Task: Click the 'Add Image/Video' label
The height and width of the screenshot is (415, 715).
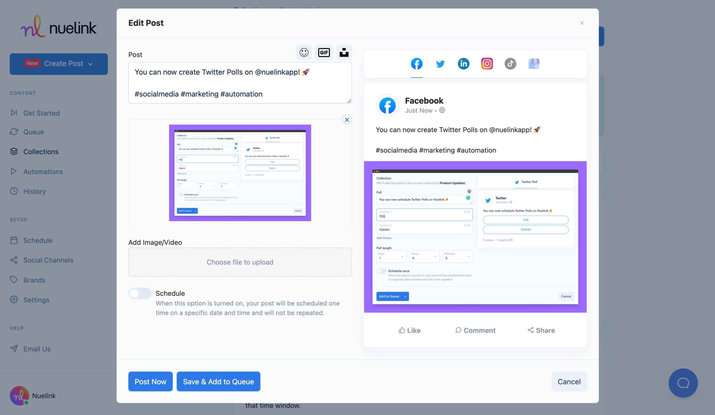Action: (x=155, y=243)
